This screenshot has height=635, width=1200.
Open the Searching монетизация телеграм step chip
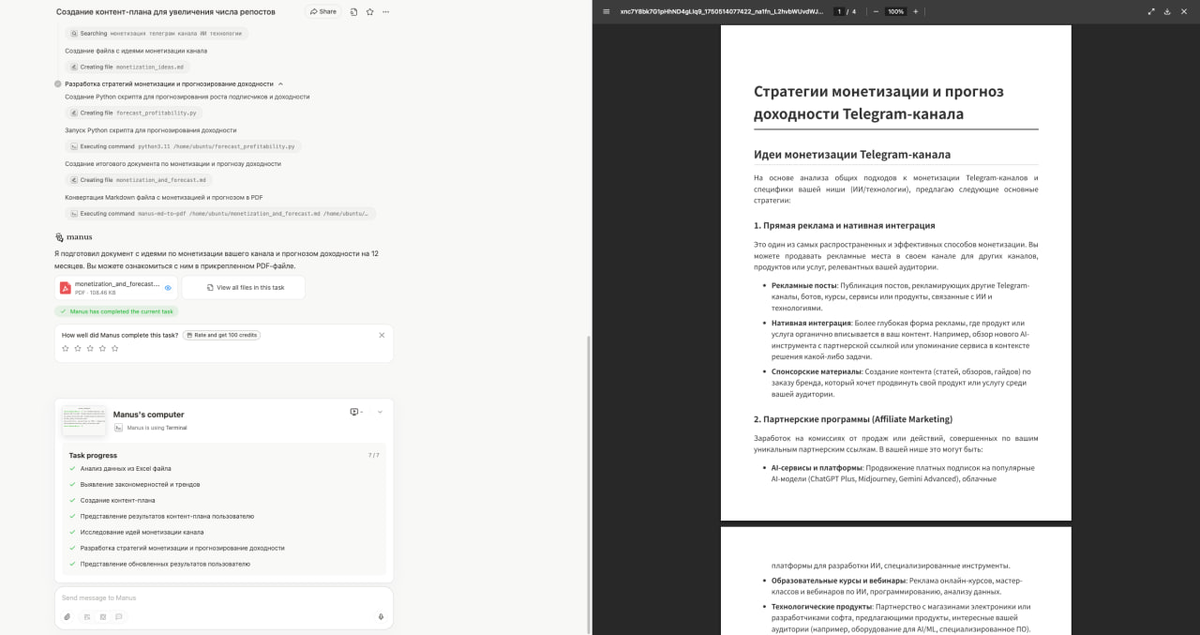click(x=157, y=33)
